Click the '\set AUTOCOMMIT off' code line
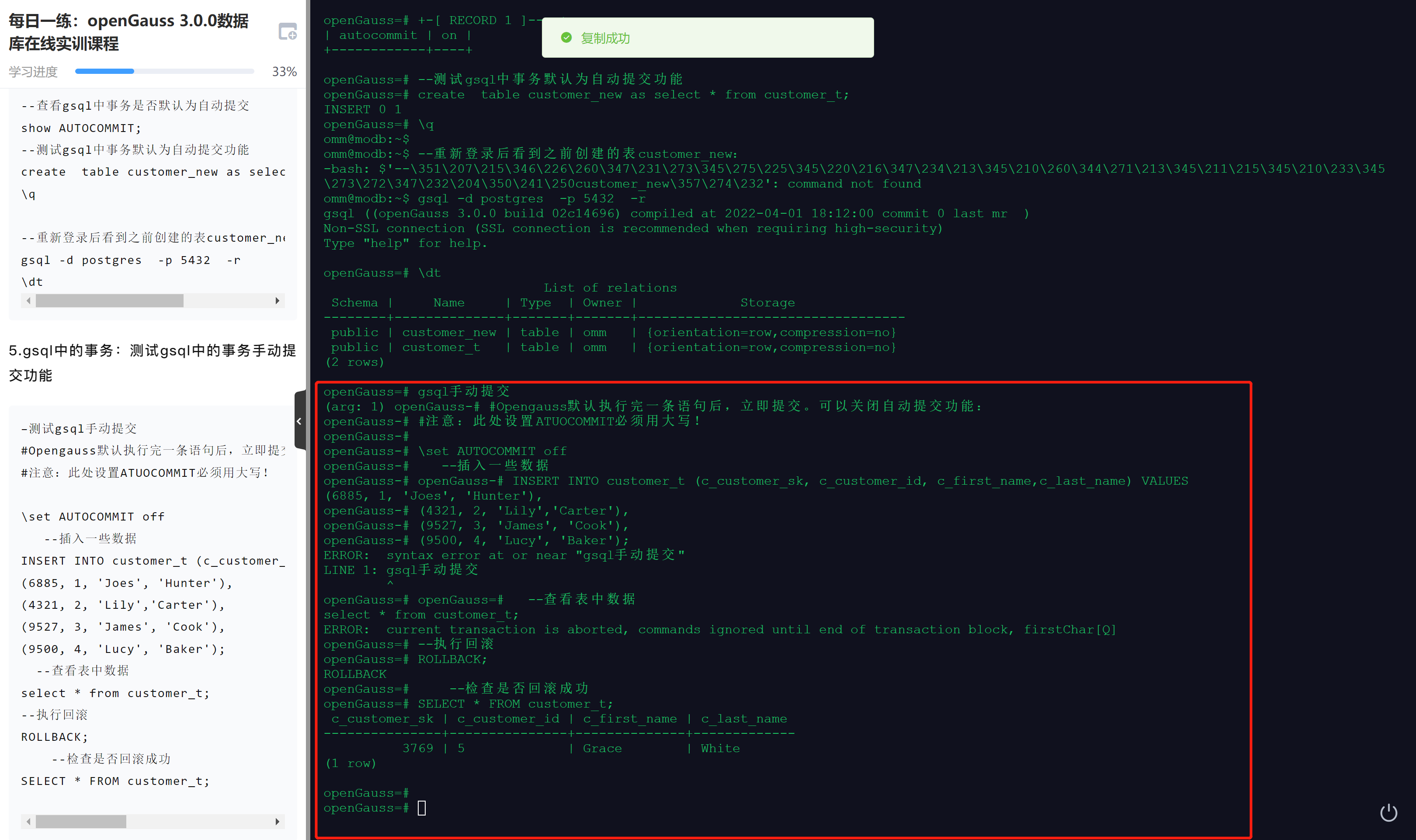 [x=93, y=516]
